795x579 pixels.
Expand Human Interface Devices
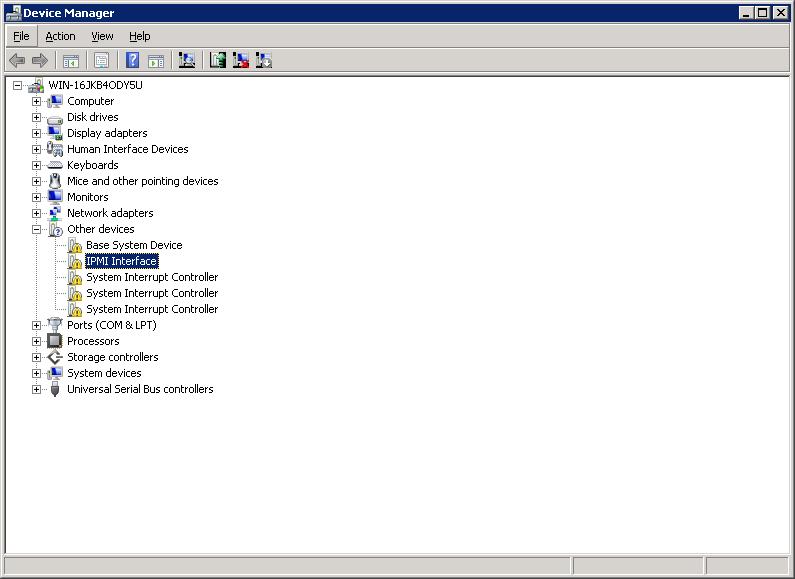(37, 149)
